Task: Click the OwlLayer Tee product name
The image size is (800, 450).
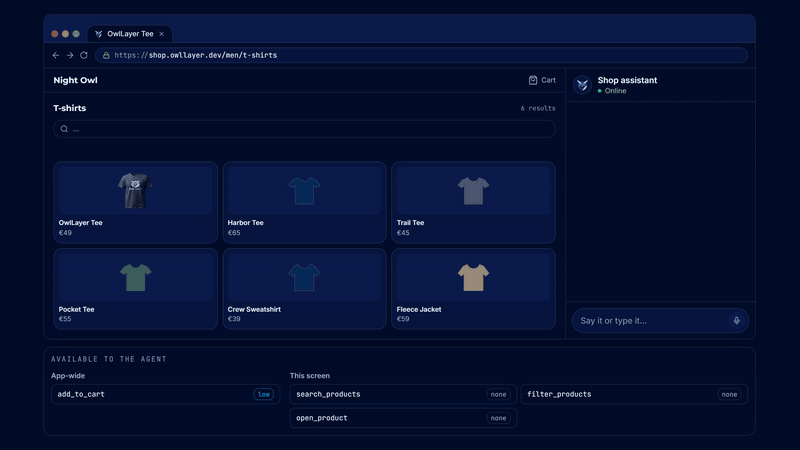Action: [x=81, y=222]
